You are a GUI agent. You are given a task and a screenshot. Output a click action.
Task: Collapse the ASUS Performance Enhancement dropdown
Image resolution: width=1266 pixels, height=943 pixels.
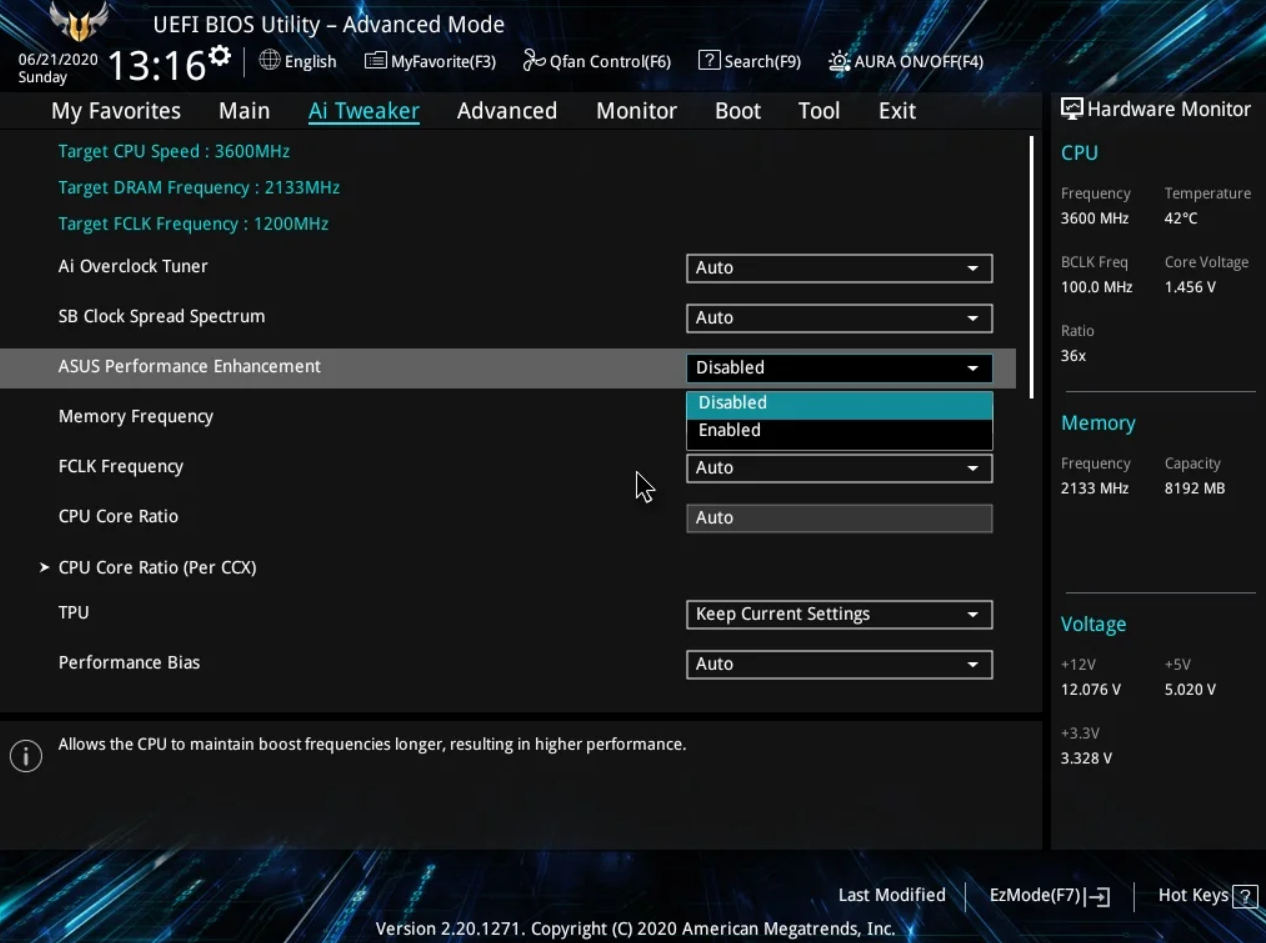click(839, 368)
